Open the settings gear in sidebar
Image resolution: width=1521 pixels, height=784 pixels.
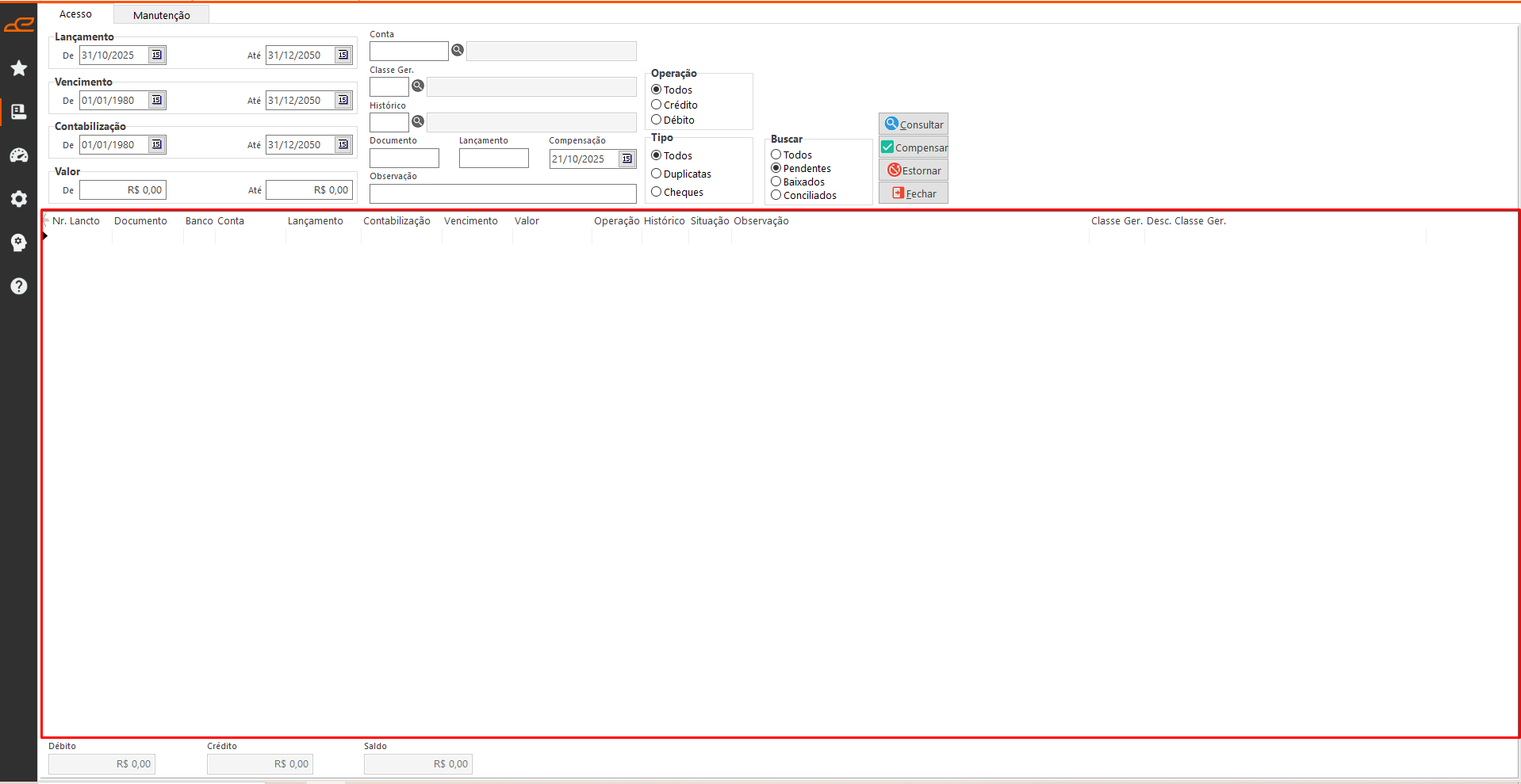19,199
